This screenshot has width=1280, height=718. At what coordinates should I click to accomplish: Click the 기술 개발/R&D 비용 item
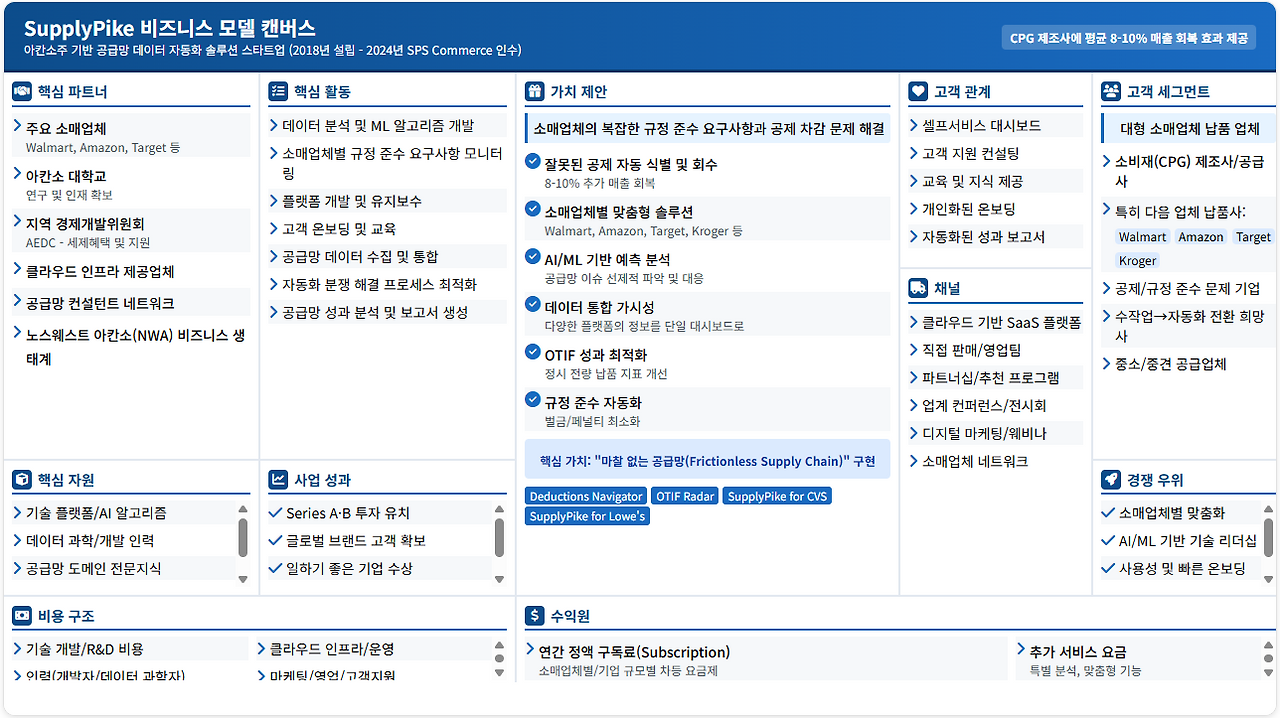[x=130, y=649]
